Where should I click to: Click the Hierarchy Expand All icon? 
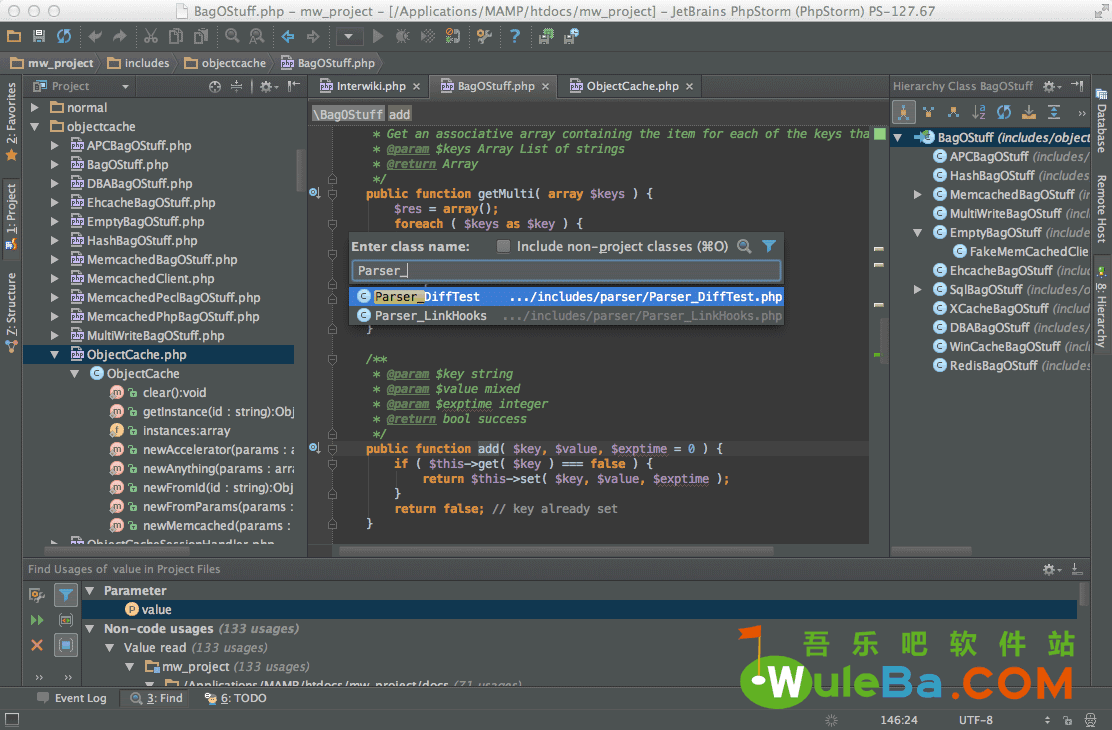pos(1054,112)
